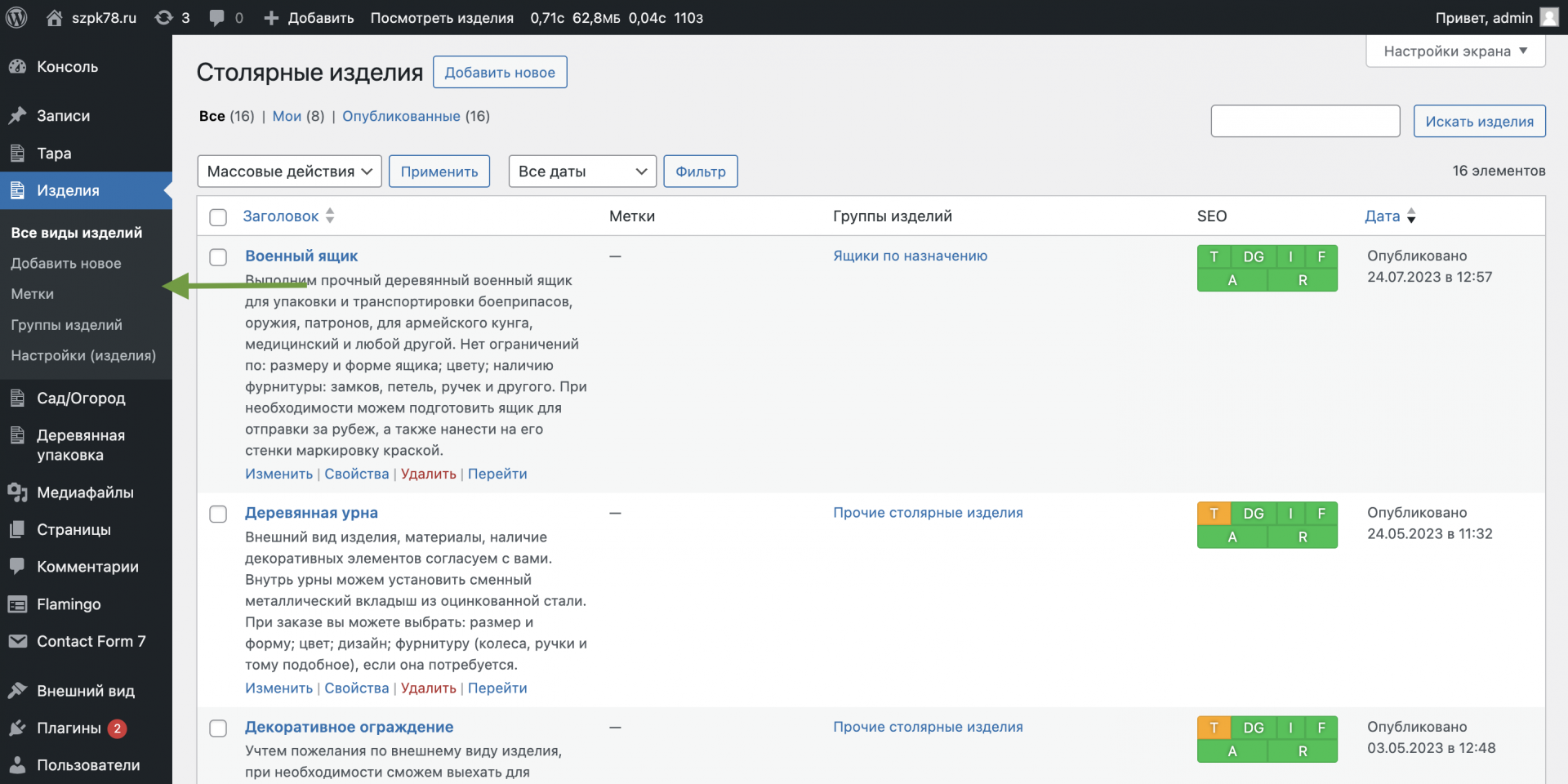
Task: Open Комментарии icon in sidebar
Action: [x=17, y=567]
